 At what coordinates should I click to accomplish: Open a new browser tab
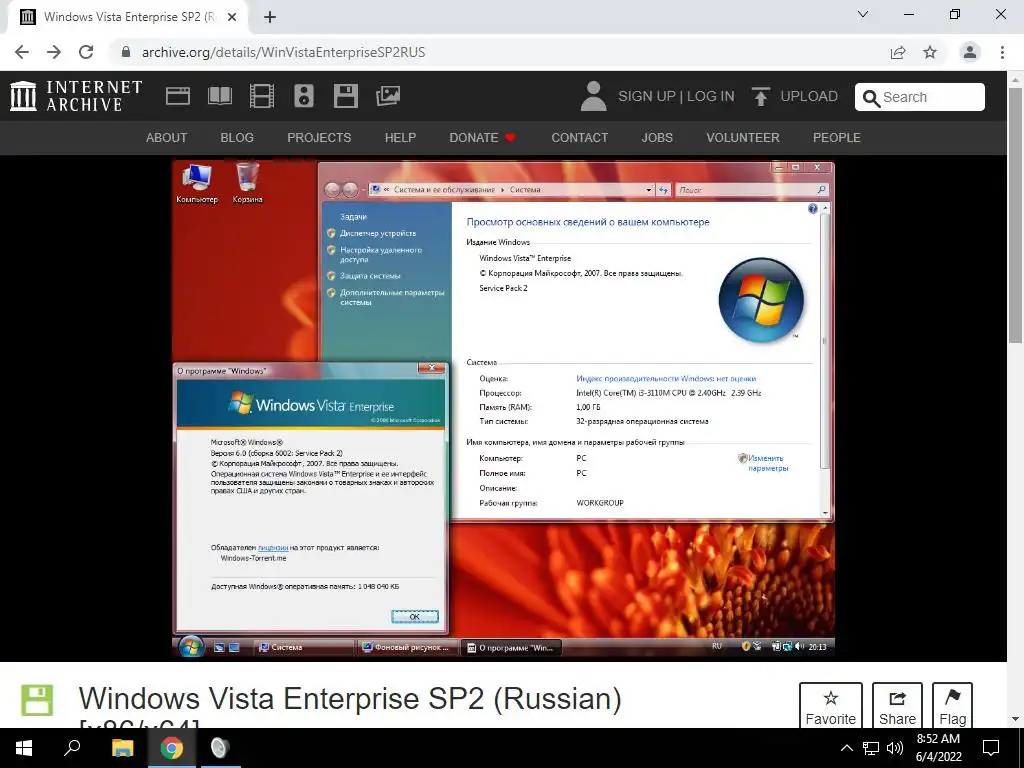pos(270,17)
